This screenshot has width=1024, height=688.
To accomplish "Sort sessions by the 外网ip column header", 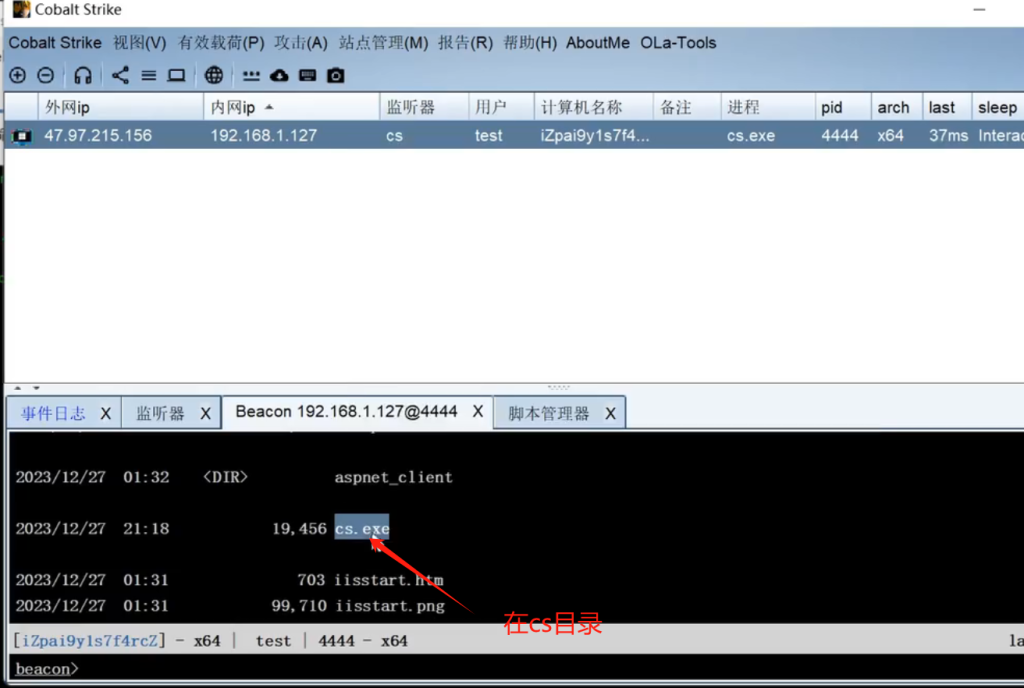I will (121, 107).
